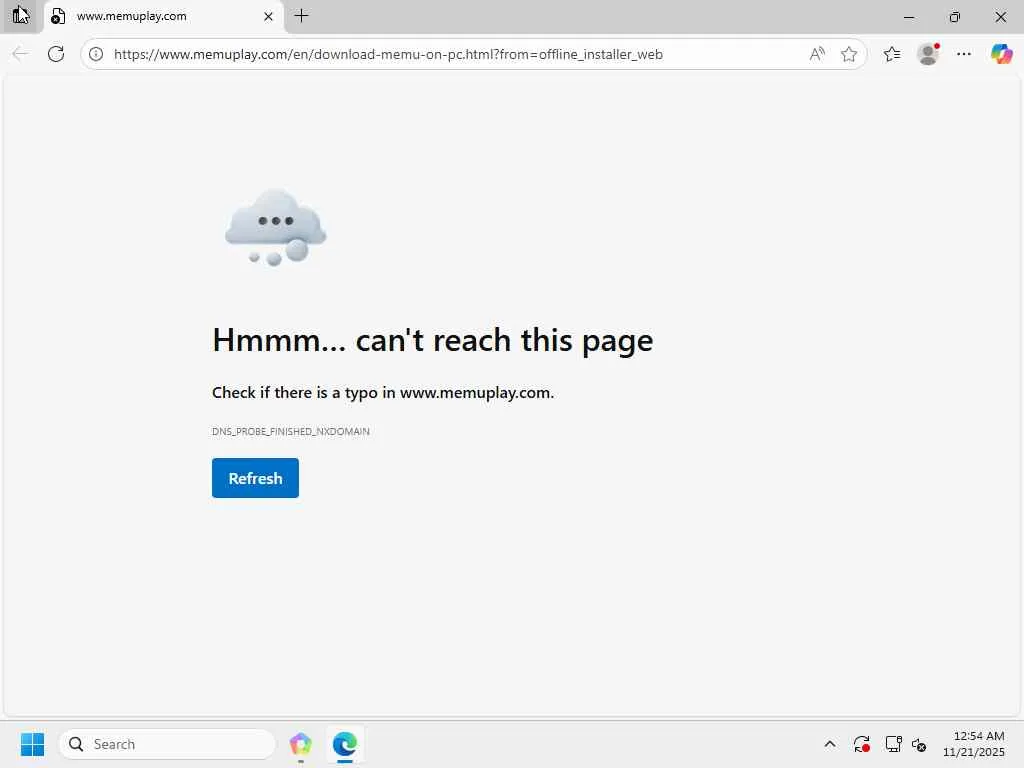This screenshot has height=768, width=1024.
Task: Close the www.memuplay.com tab
Action: (268, 16)
